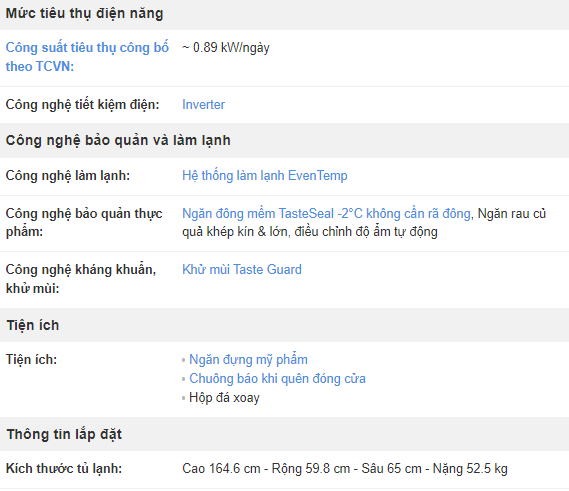Open the Ngăn đựng mỹ phẩm link
This screenshot has width=569, height=491.
248,360
